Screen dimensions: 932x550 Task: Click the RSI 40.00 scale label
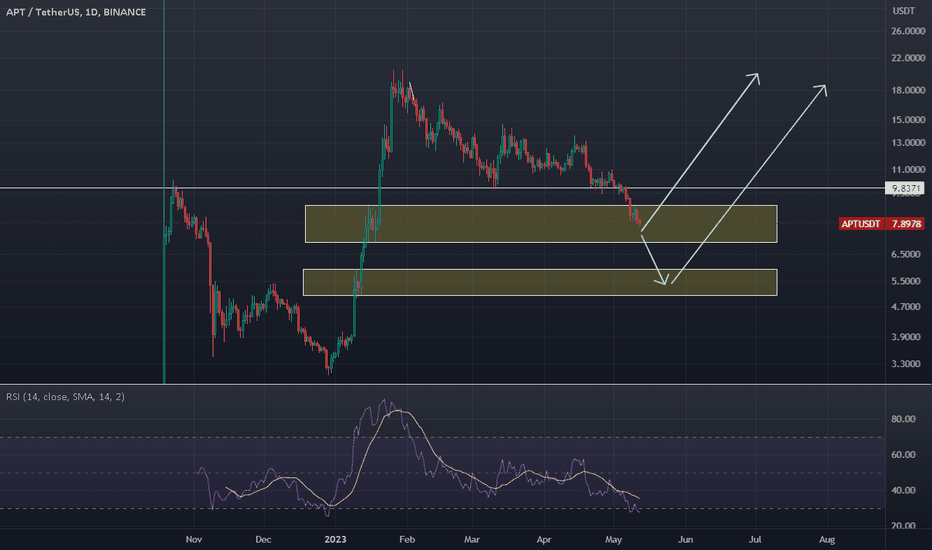click(x=903, y=491)
